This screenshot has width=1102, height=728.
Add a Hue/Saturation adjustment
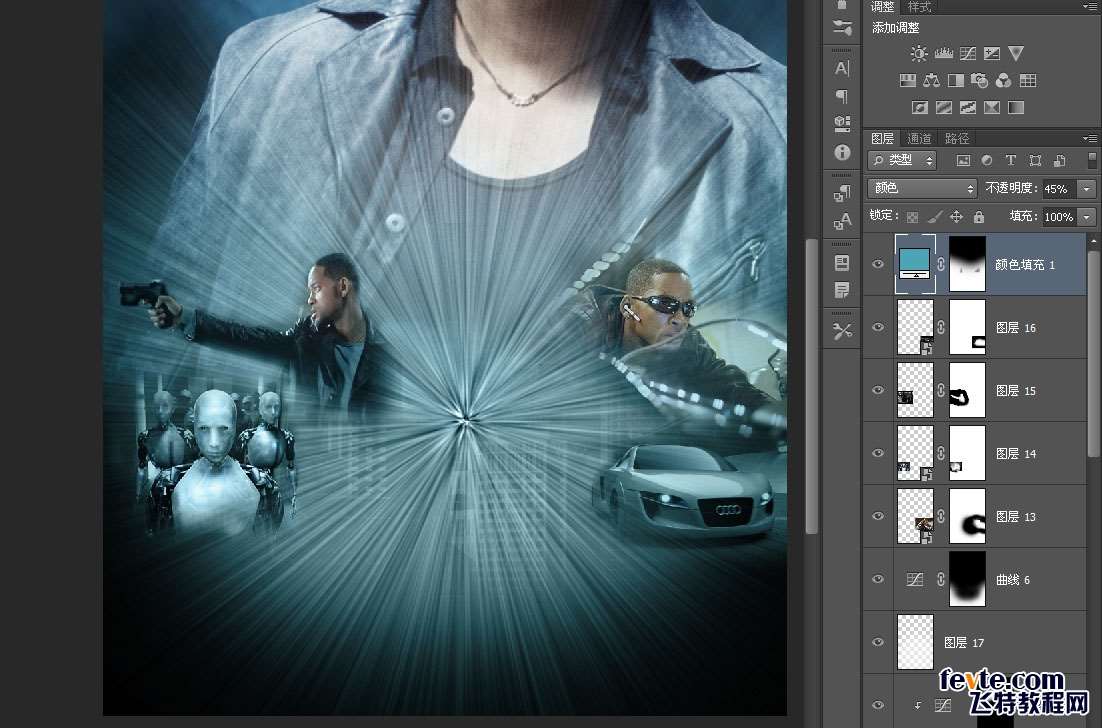pos(908,81)
